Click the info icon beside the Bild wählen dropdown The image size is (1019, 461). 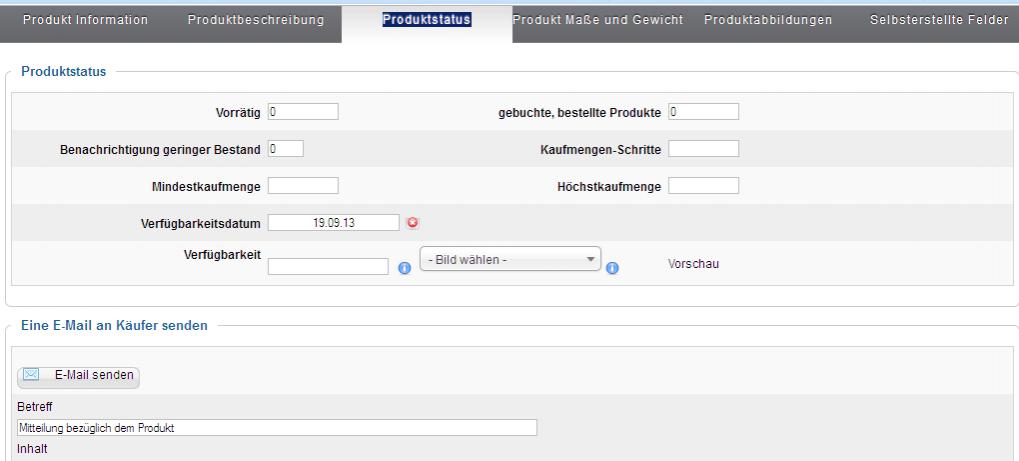pos(612,268)
